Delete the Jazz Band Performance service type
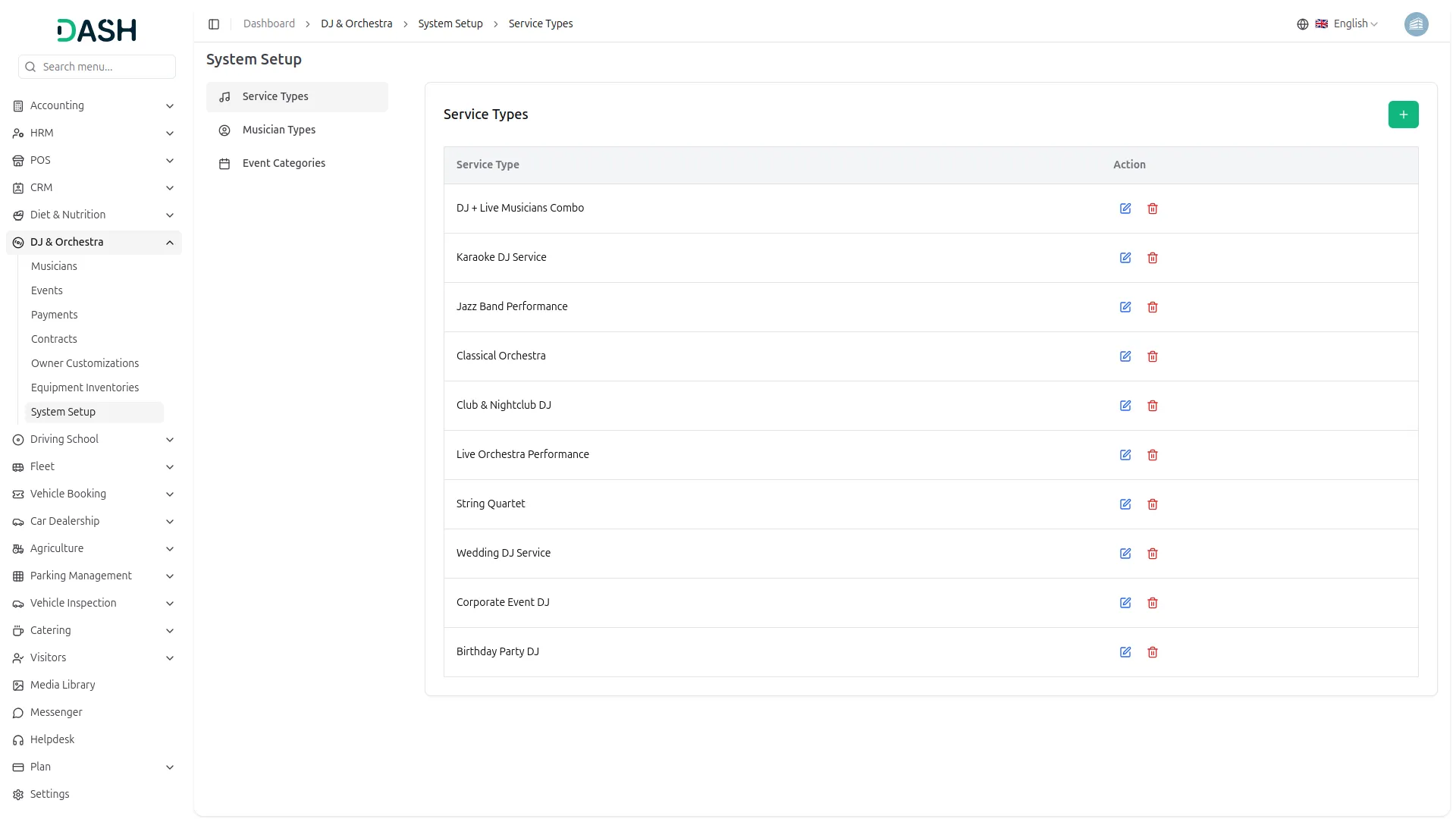1456x819 pixels. point(1153,307)
